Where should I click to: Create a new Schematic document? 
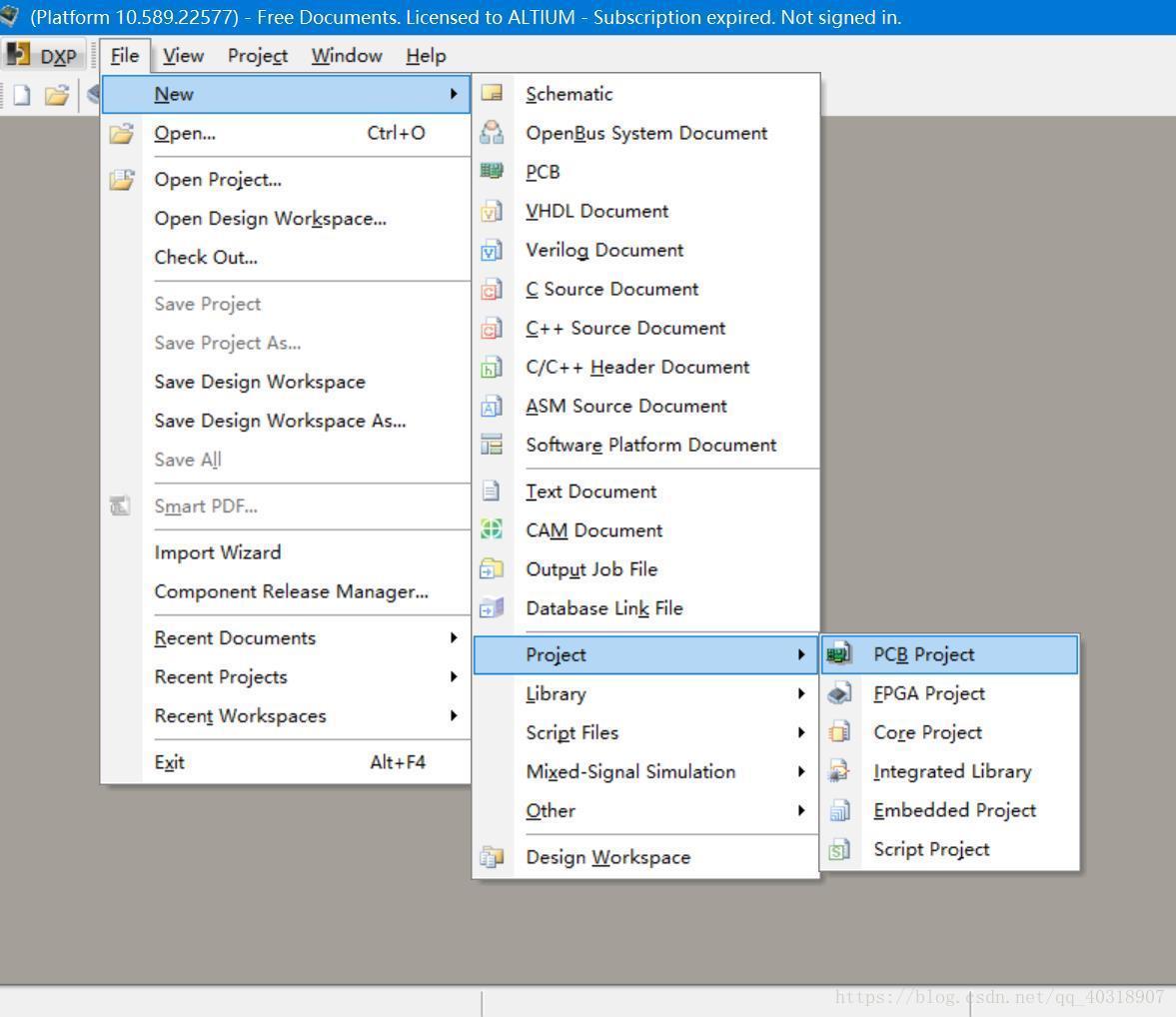tap(646, 94)
